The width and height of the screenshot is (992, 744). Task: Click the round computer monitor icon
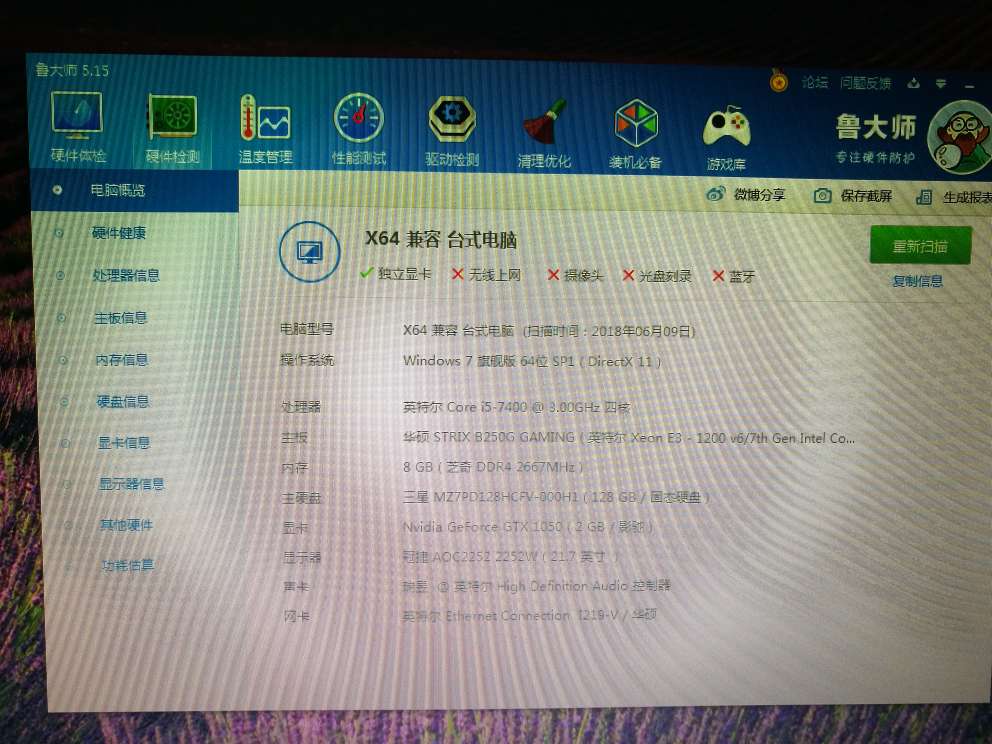click(x=309, y=251)
